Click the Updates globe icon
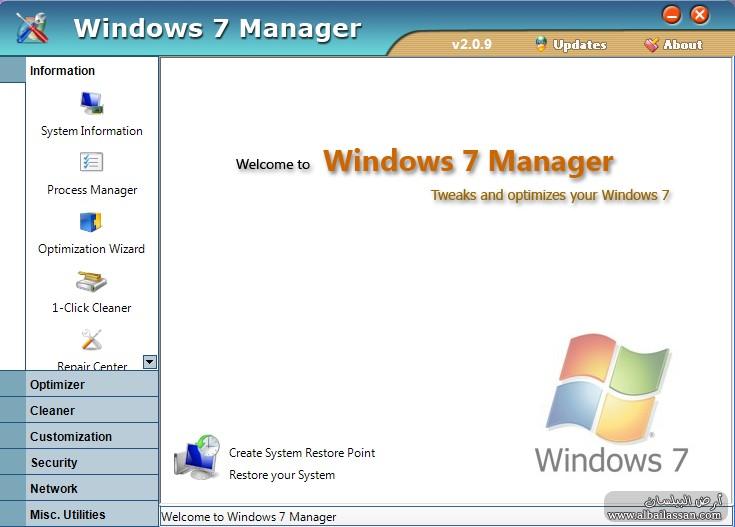 (541, 44)
